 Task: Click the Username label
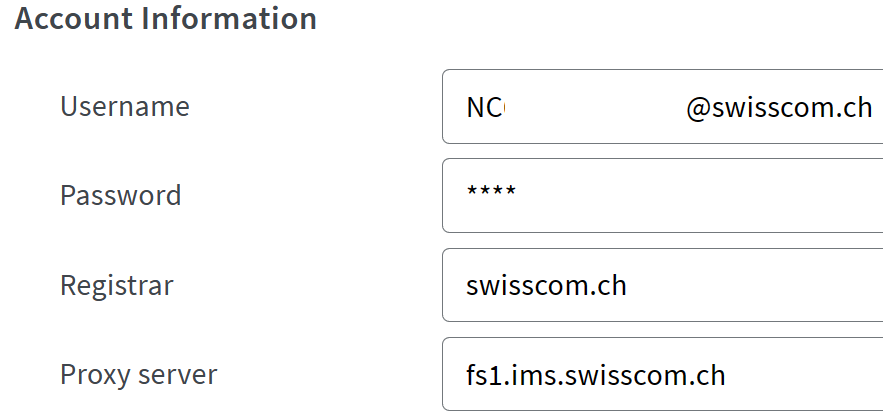(125, 106)
